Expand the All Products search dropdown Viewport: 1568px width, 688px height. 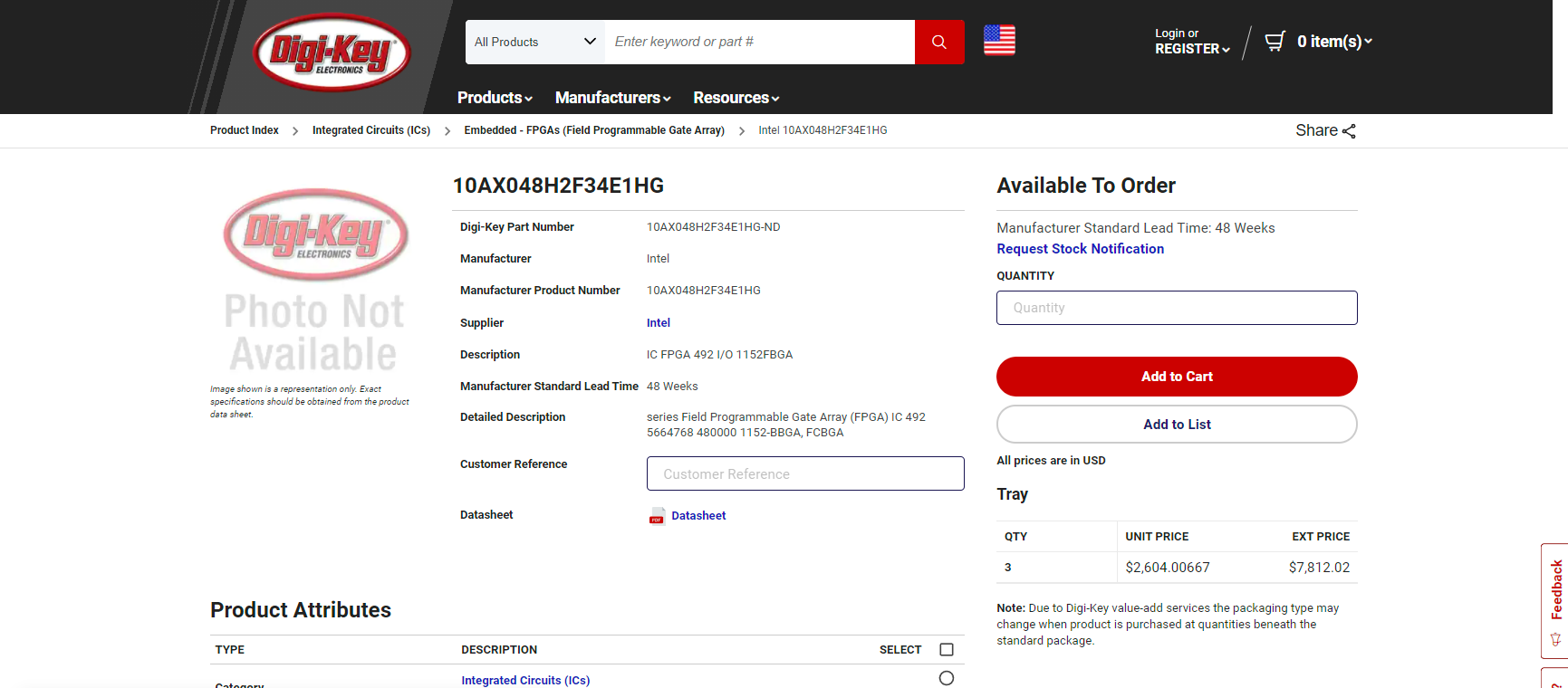click(534, 42)
